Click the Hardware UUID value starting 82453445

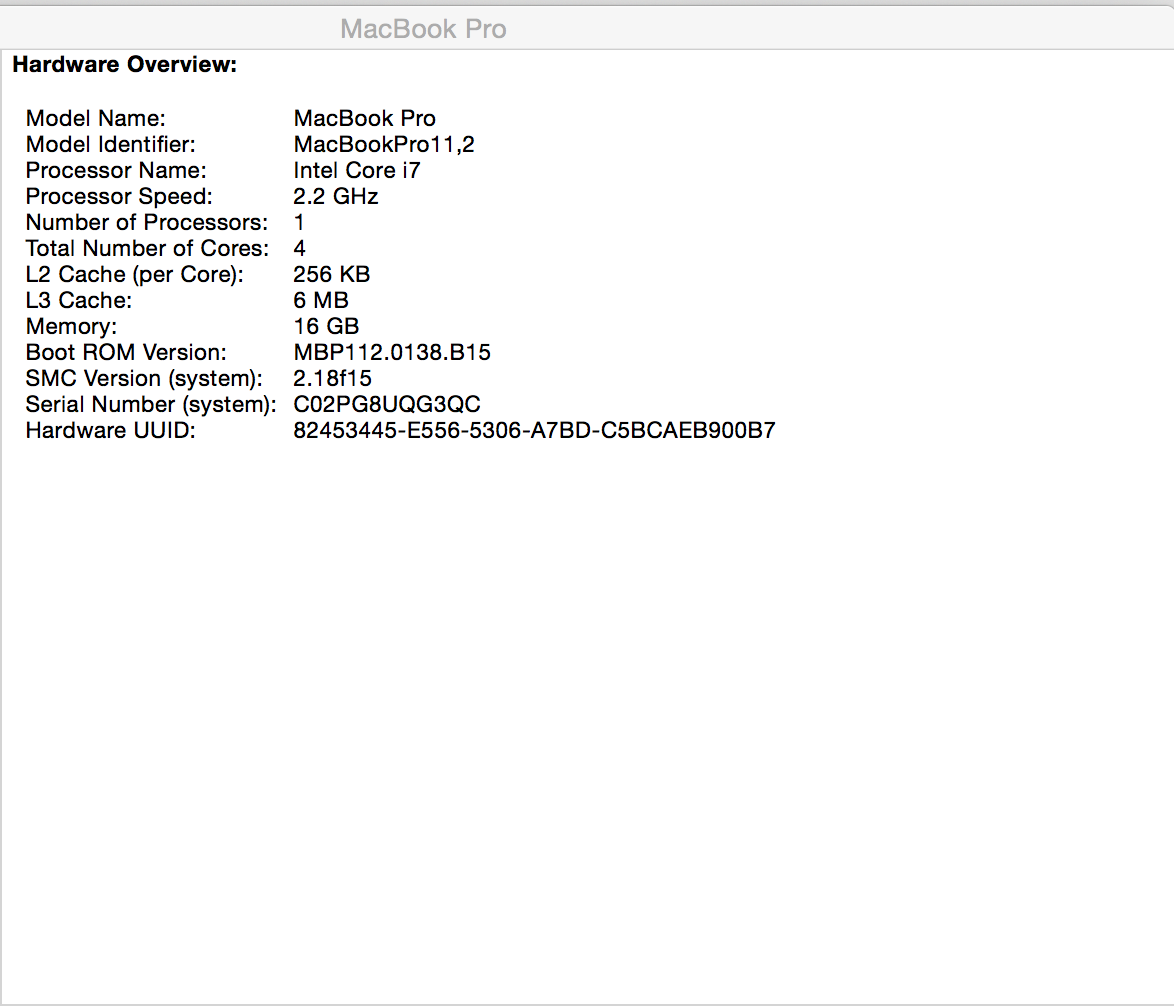point(534,431)
